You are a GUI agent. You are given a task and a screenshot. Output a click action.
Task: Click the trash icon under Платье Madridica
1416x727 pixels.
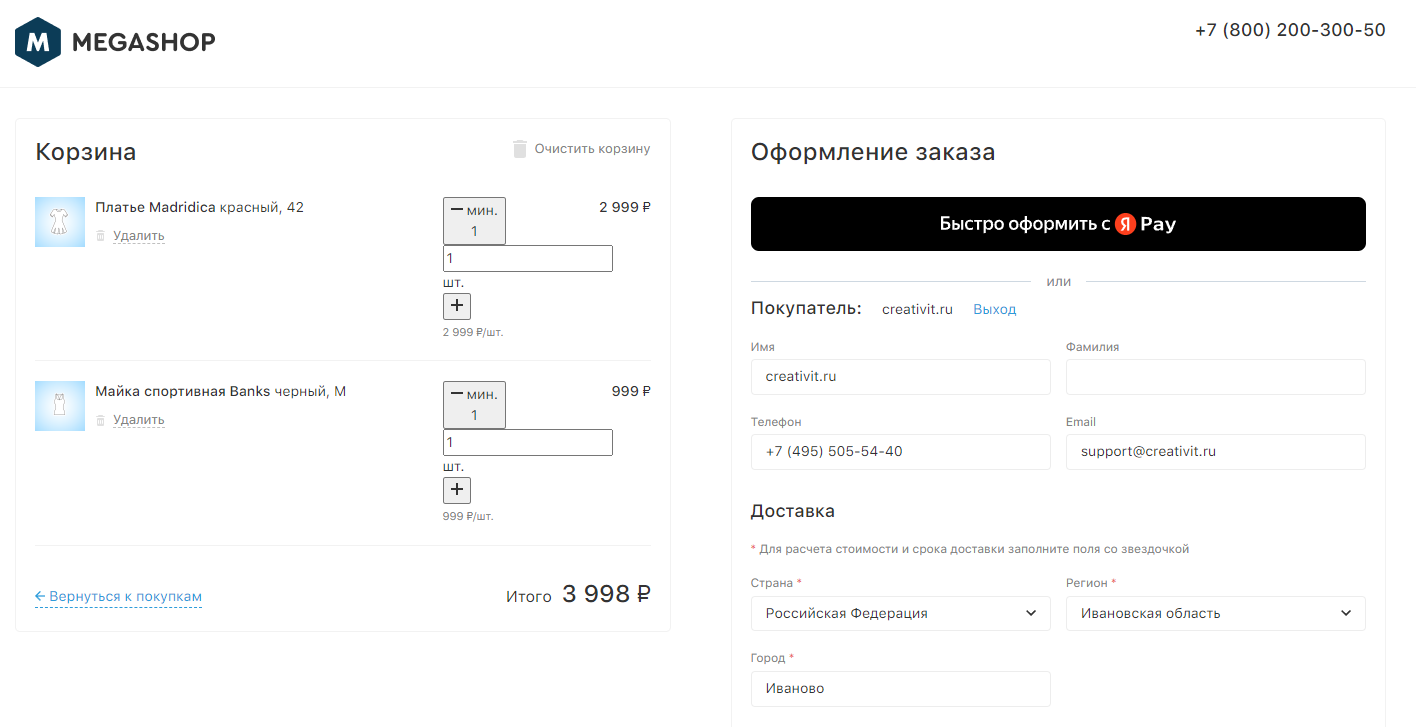100,236
